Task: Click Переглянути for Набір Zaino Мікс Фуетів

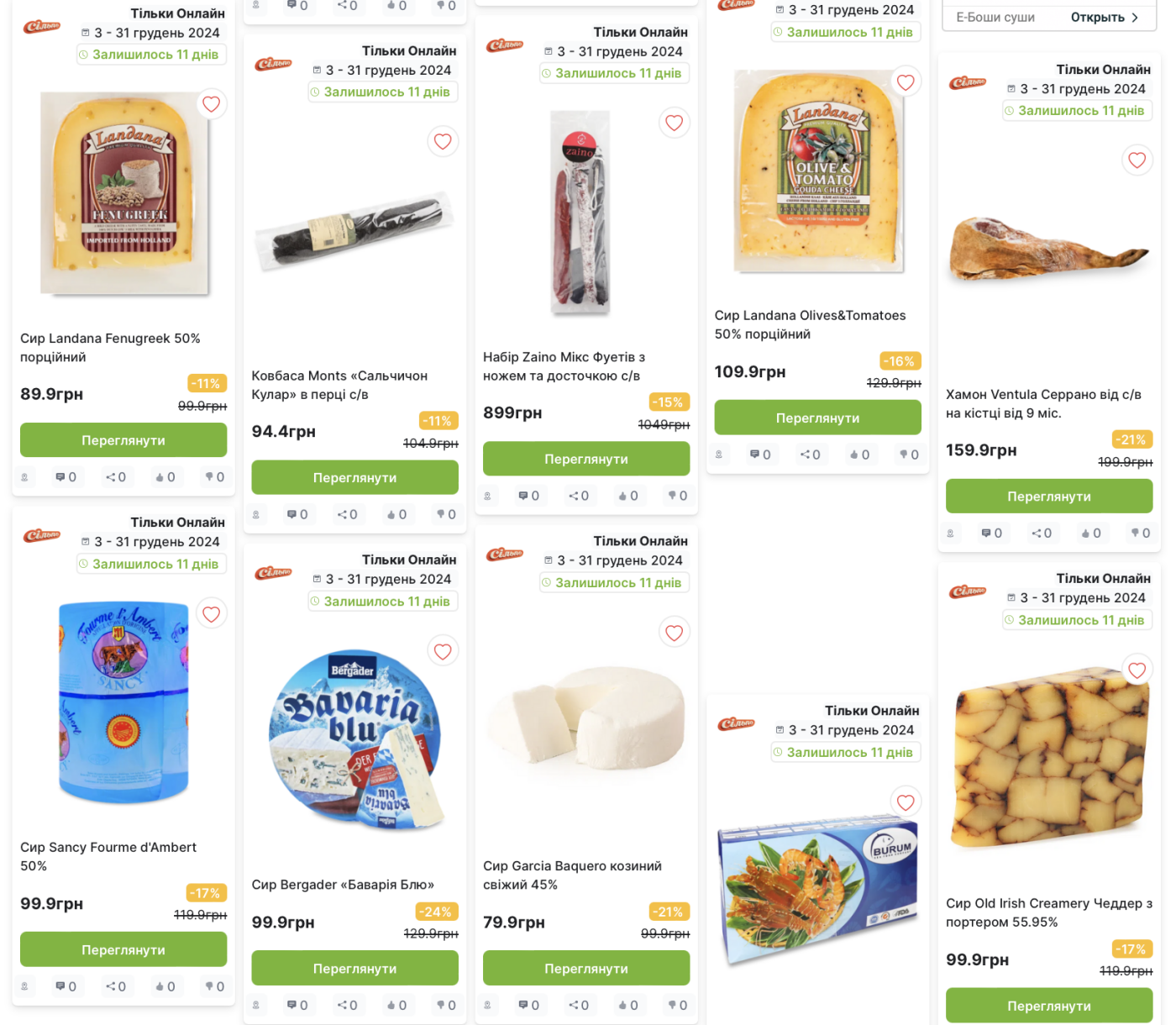Action: [586, 459]
